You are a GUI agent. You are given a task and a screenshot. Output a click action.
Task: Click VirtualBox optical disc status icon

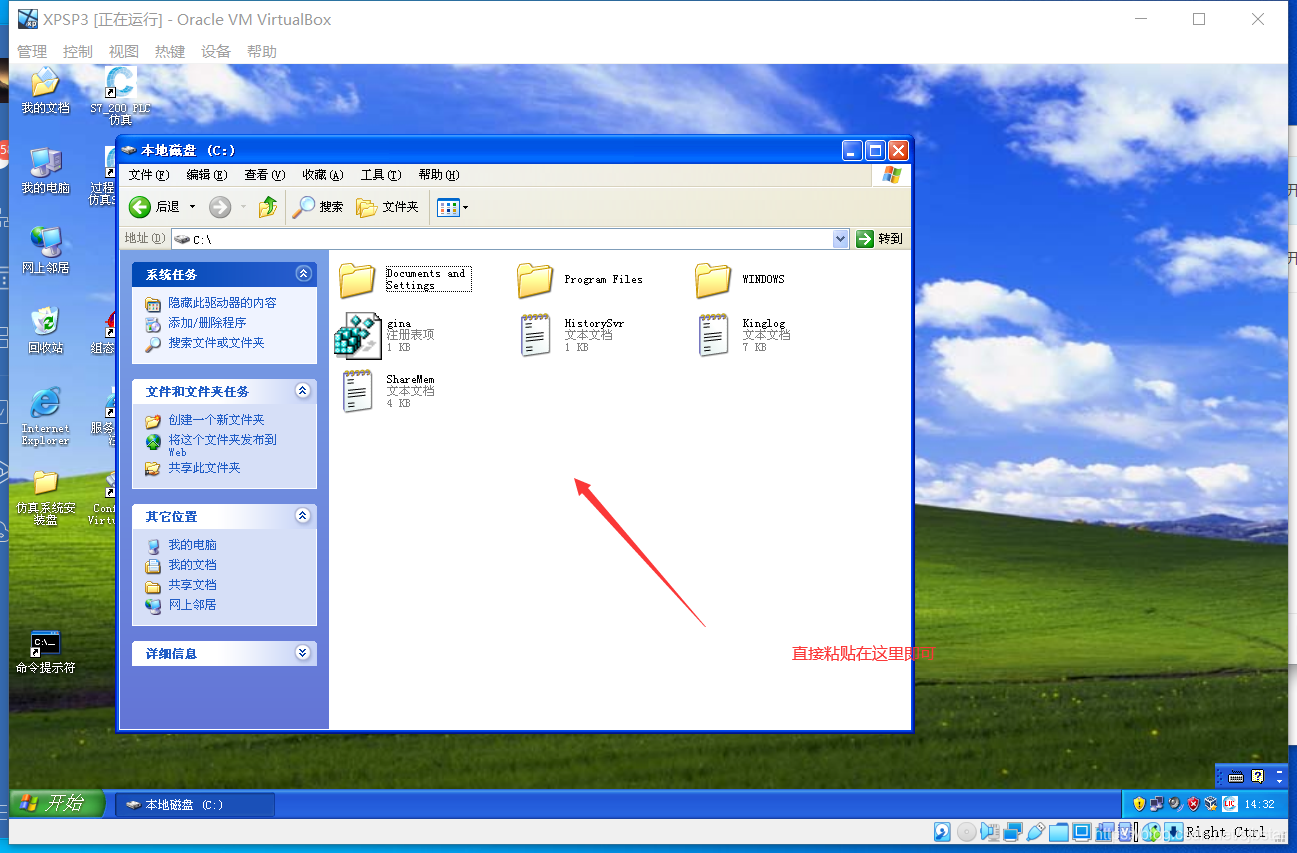(966, 832)
